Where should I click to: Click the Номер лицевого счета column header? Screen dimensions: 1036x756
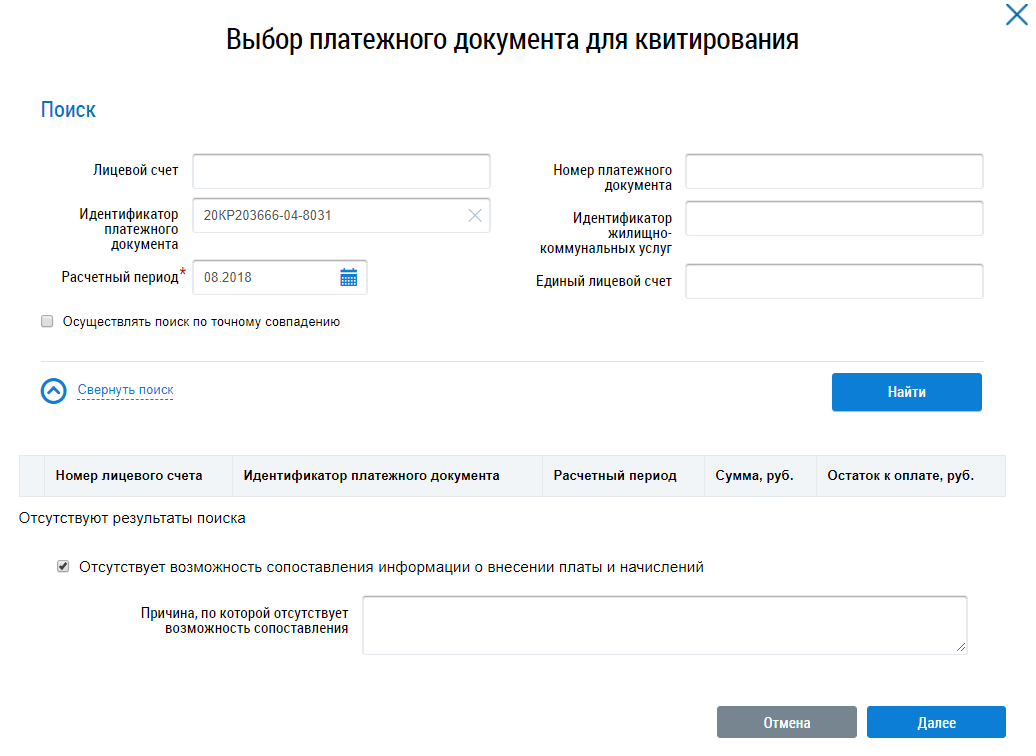coord(129,476)
